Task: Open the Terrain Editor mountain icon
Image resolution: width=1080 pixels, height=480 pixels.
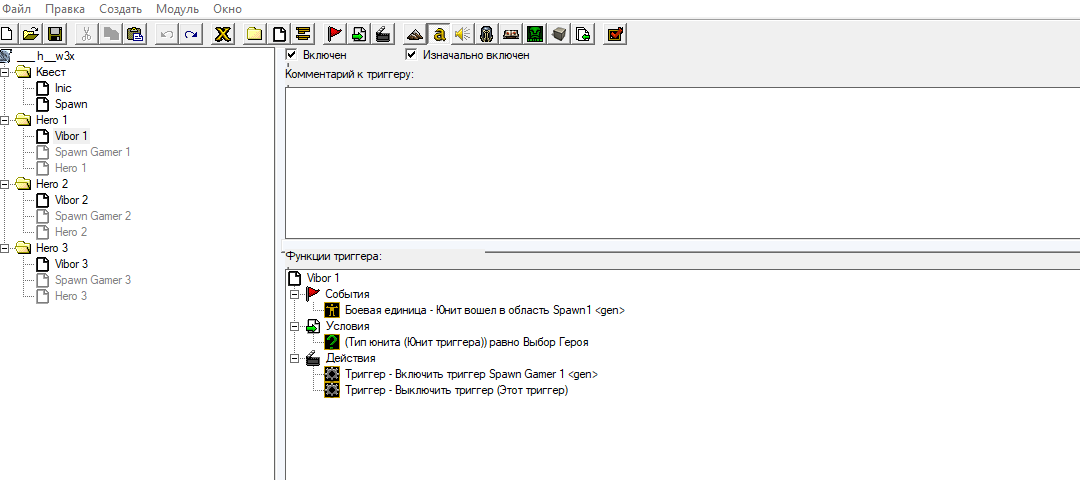Action: 414,33
